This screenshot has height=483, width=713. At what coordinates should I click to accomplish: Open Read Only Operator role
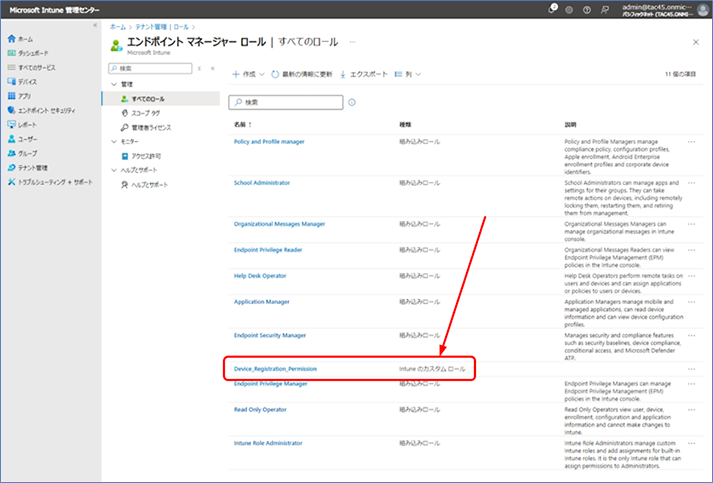260,410
